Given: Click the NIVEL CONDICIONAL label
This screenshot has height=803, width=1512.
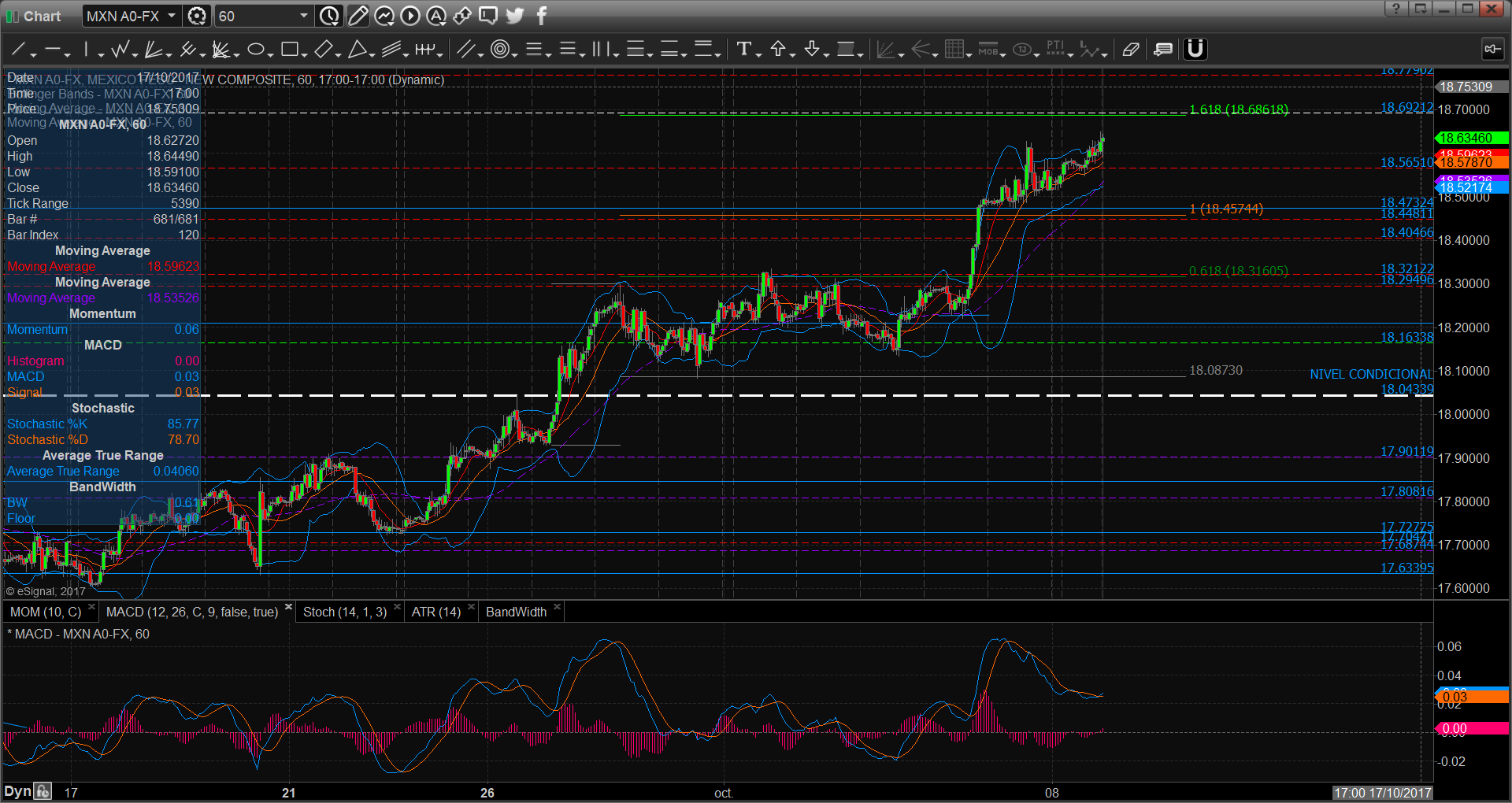Looking at the screenshot, I should click(1371, 375).
